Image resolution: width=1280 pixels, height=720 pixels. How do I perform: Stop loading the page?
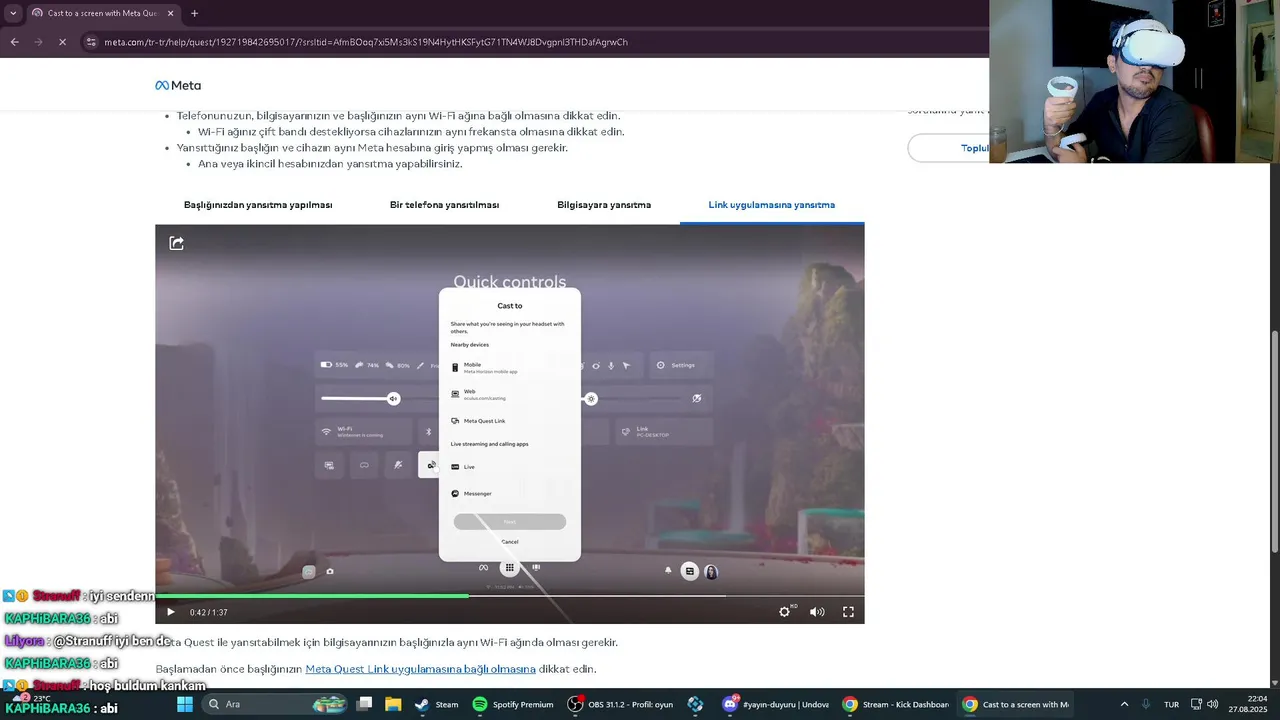[x=62, y=42]
